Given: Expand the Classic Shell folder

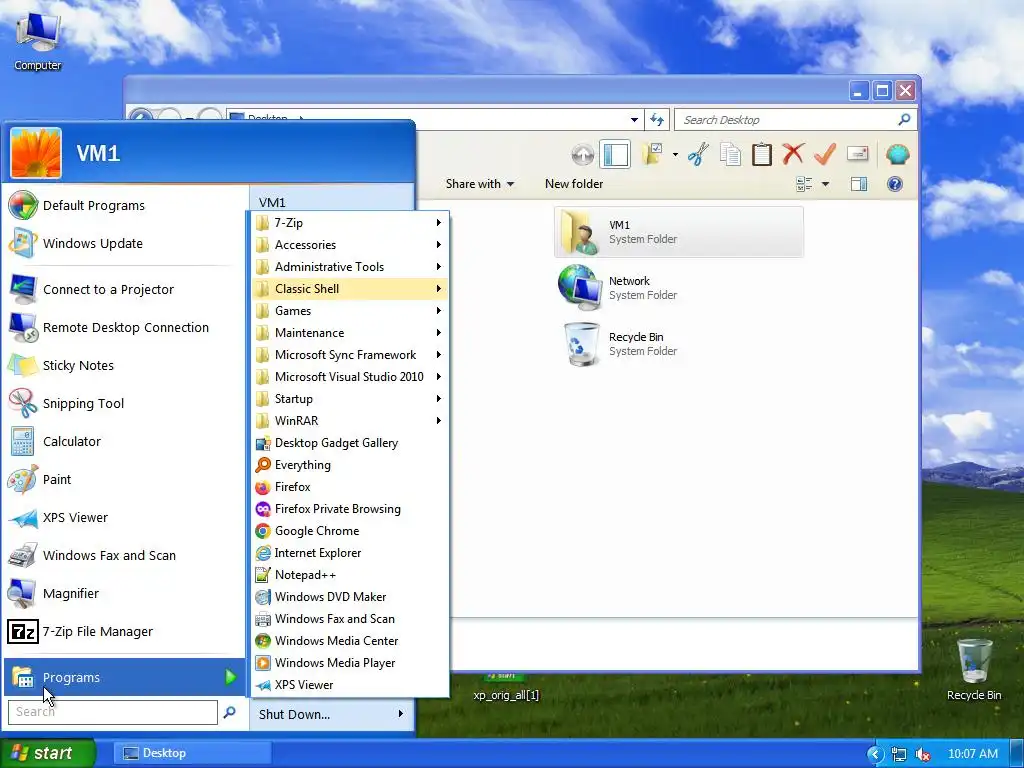Looking at the screenshot, I should (350, 289).
